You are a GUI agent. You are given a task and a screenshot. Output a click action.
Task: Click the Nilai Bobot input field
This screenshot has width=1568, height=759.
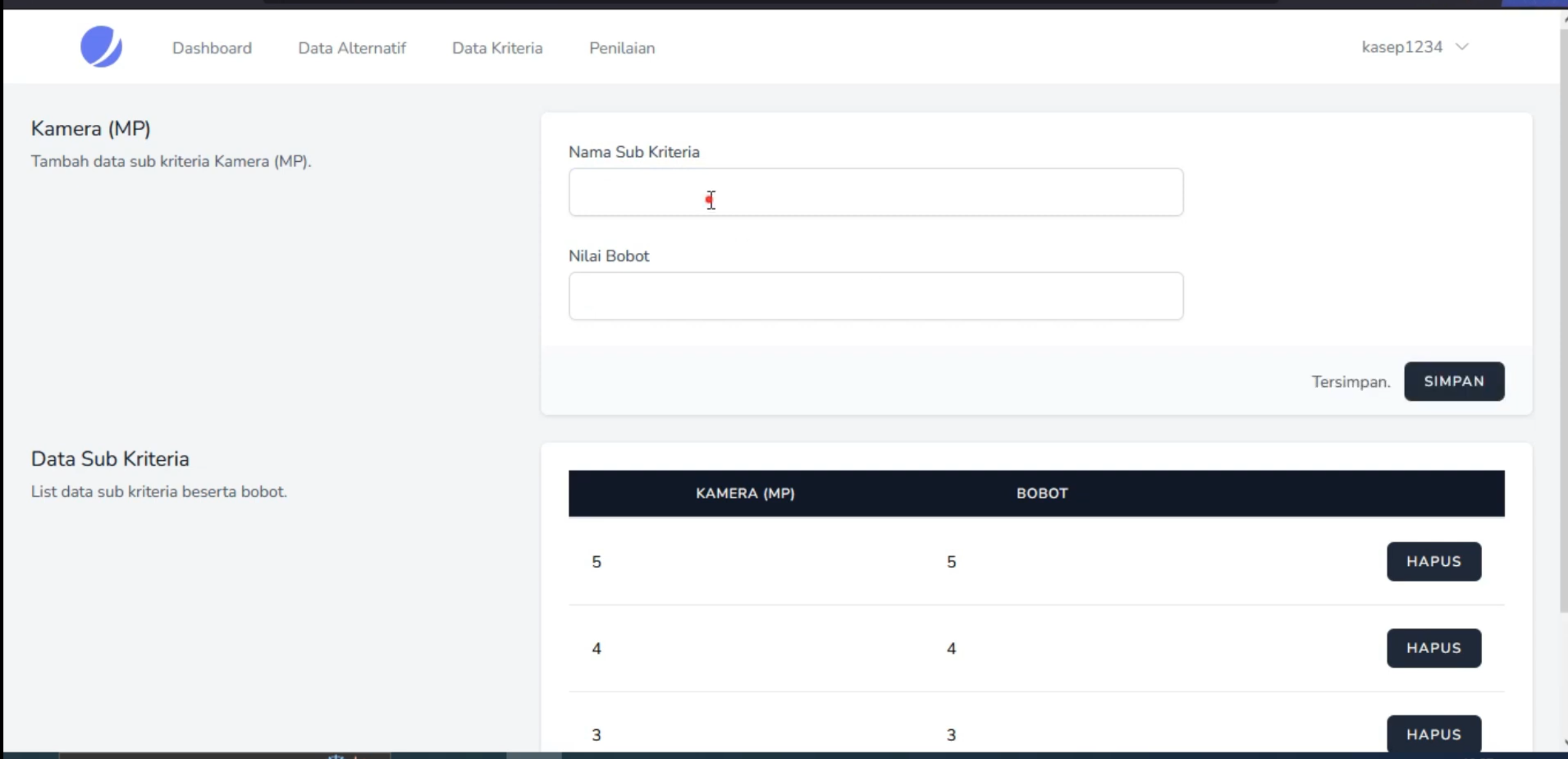[x=876, y=296]
